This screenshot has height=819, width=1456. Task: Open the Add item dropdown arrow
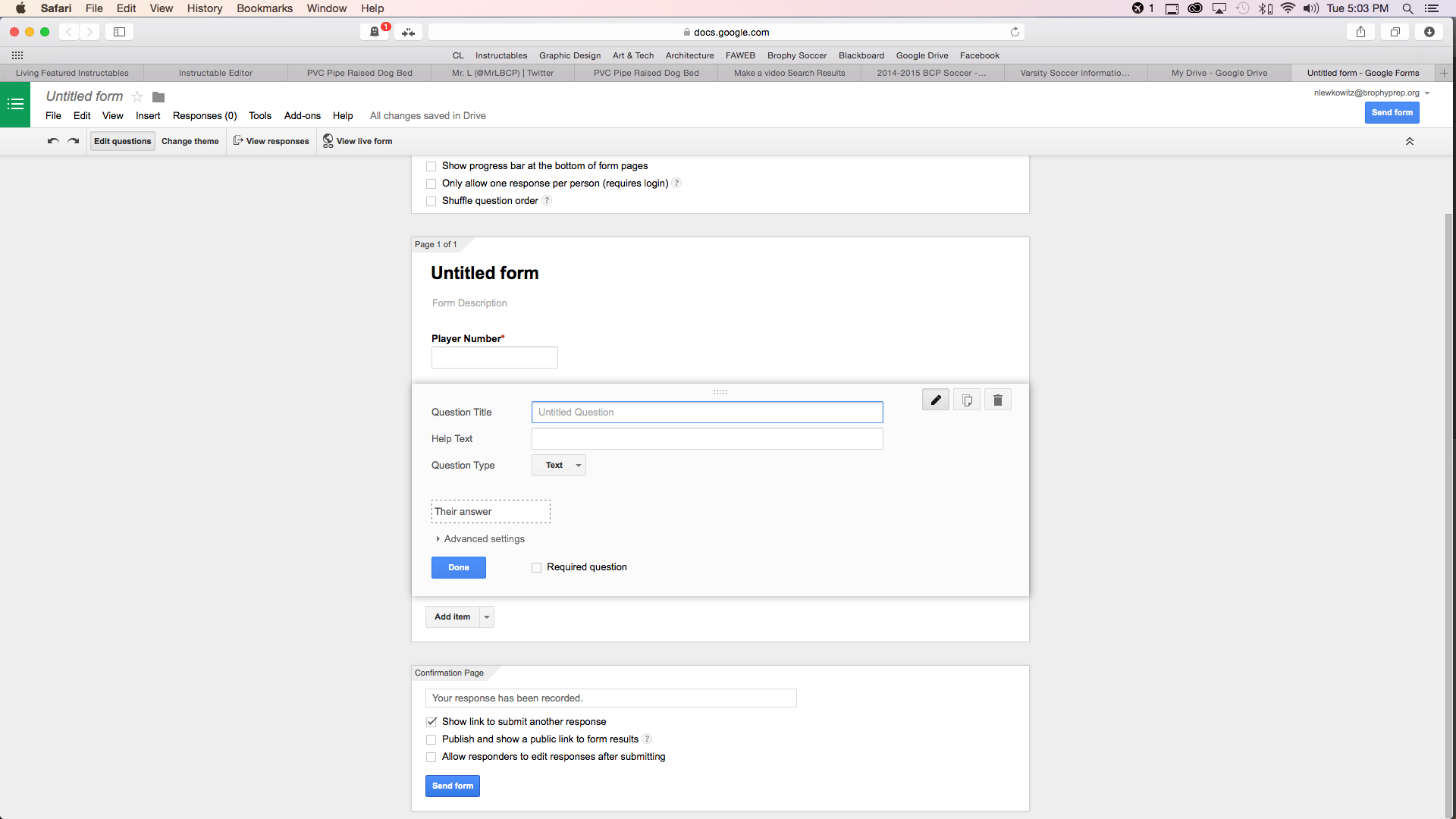[x=486, y=617]
